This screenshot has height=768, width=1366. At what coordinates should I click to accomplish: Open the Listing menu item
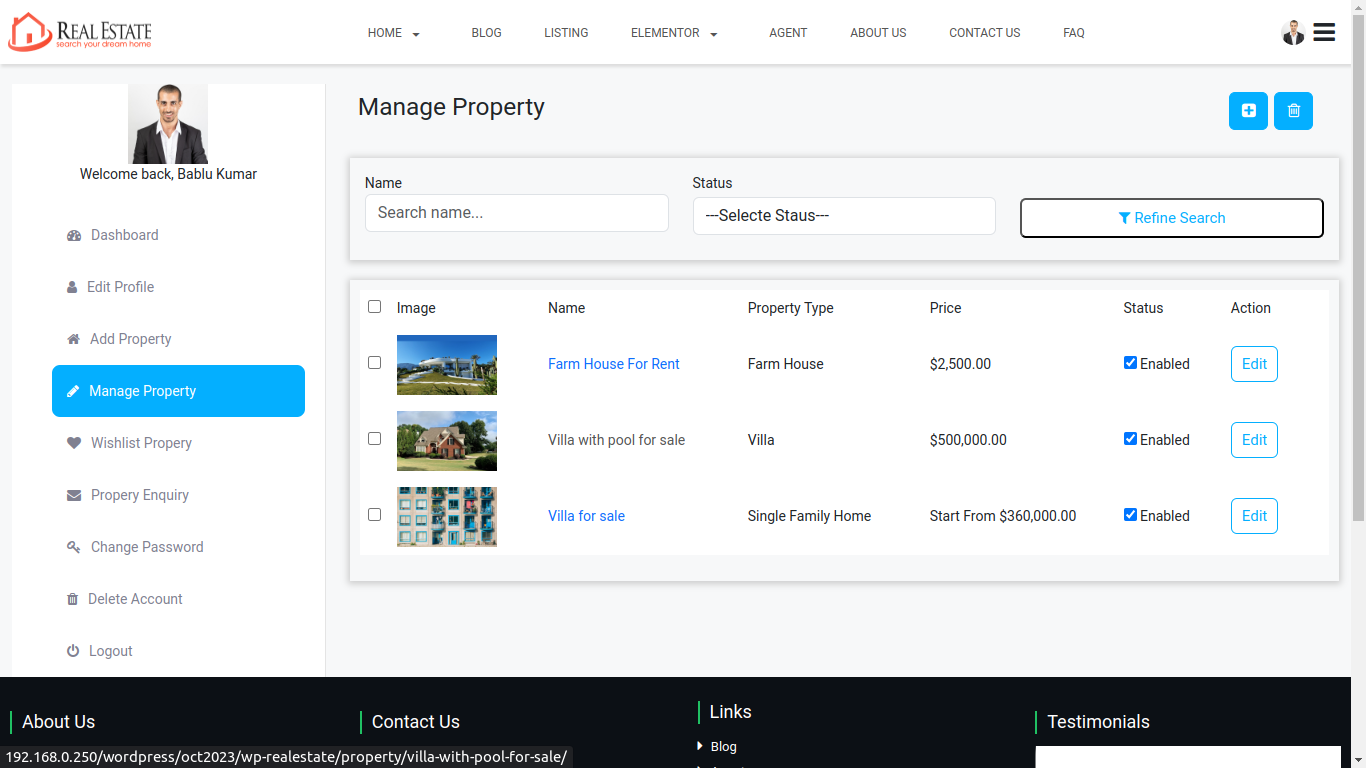point(566,33)
